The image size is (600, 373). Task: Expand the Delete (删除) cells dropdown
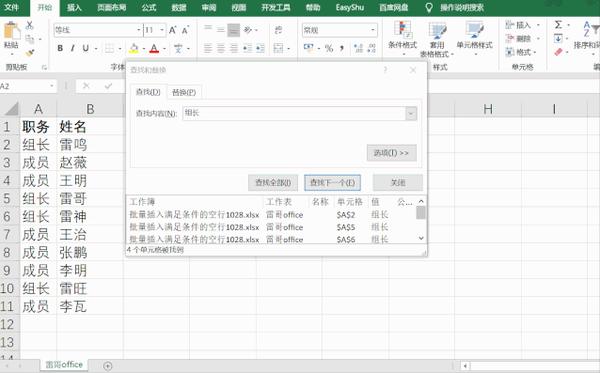click(x=538, y=38)
